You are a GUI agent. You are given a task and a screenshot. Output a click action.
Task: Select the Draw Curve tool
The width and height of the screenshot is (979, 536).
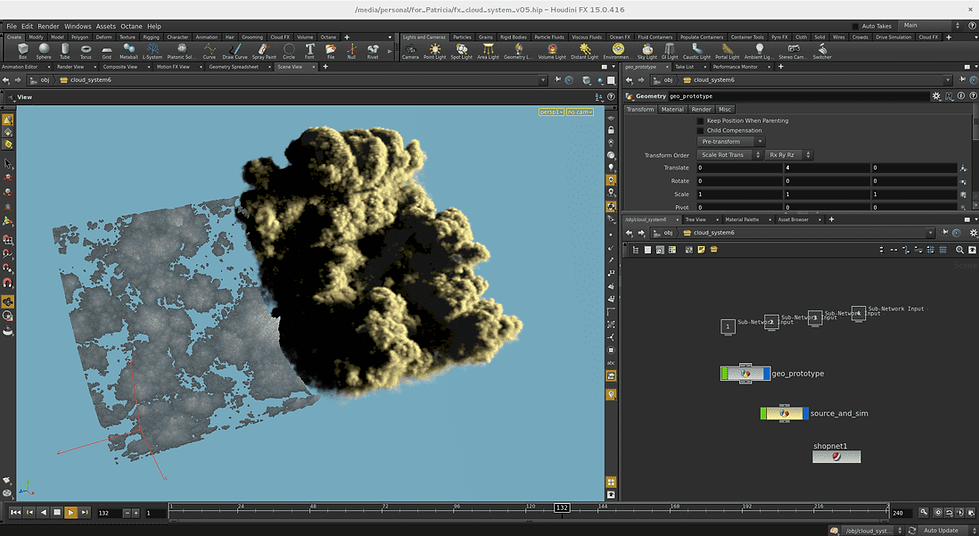(x=235, y=51)
